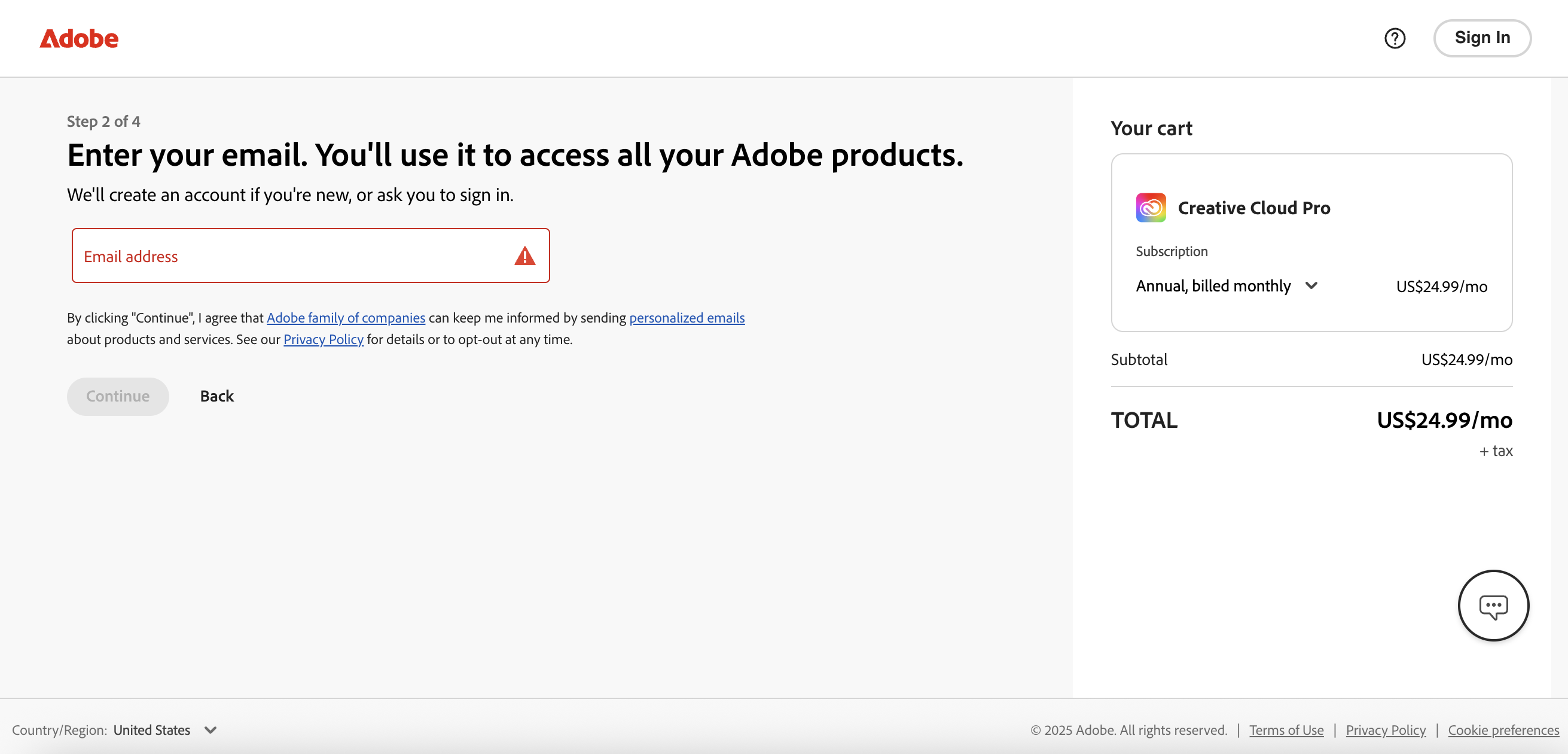This screenshot has width=1568, height=754.
Task: Click into the Email address field
Action: click(292, 256)
